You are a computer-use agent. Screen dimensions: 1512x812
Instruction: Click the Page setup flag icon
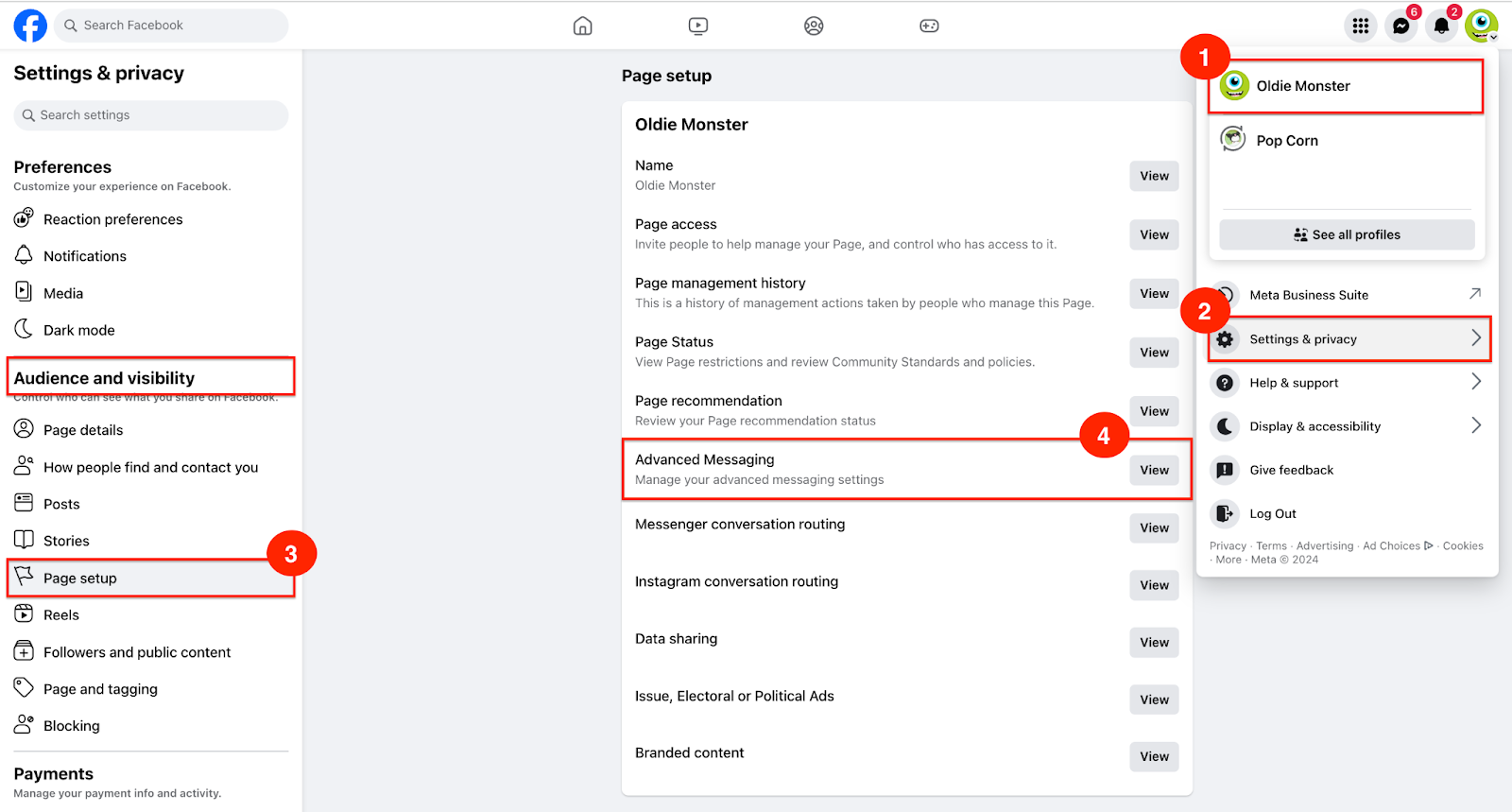click(x=24, y=577)
